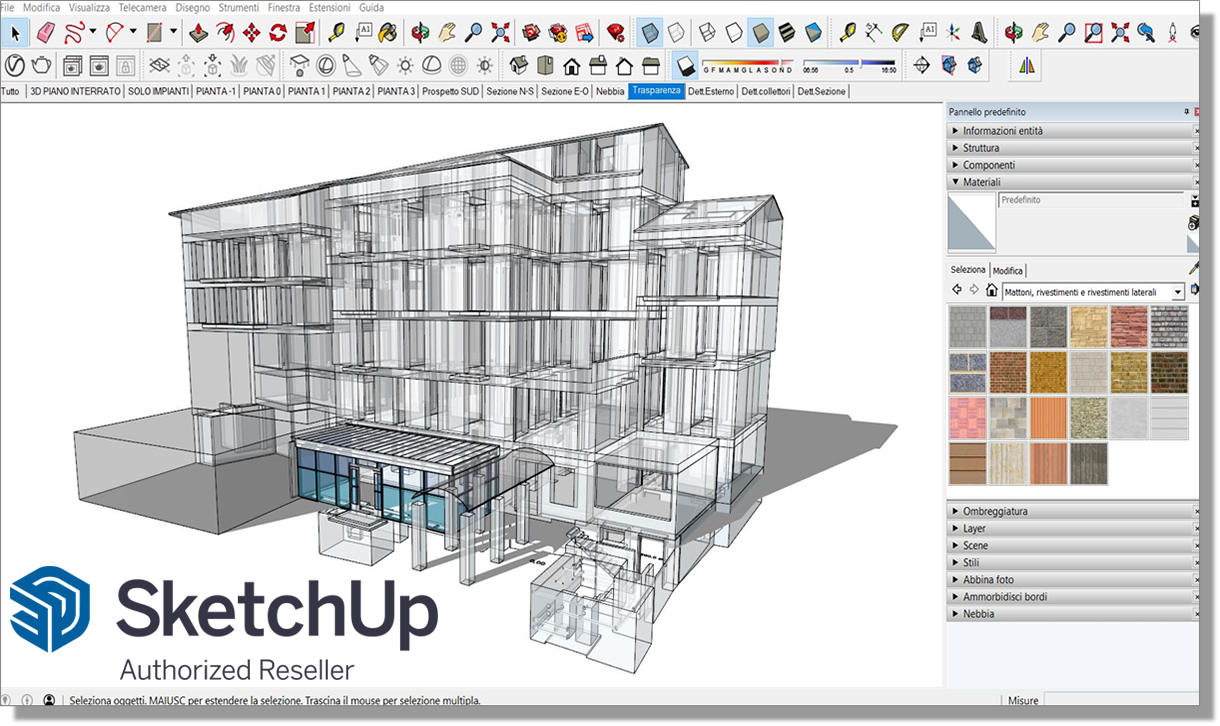This screenshot has width=1220, height=726.
Task: Click the Zoom Extents tool
Action: pos(500,33)
